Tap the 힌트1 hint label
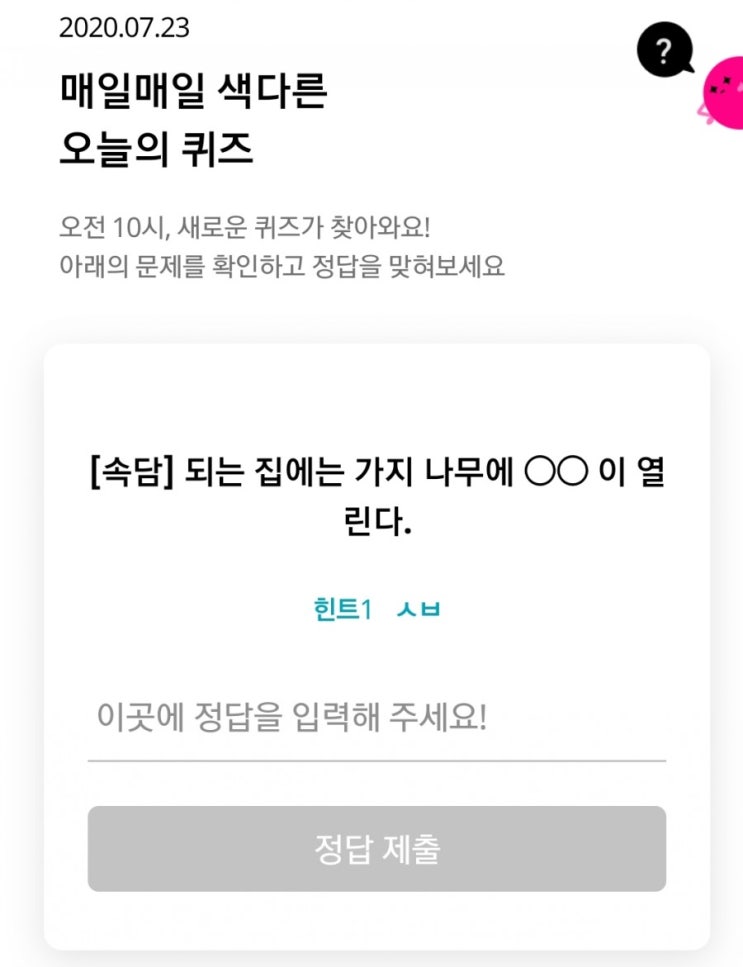Viewport: 743px width, 967px height. [343, 609]
